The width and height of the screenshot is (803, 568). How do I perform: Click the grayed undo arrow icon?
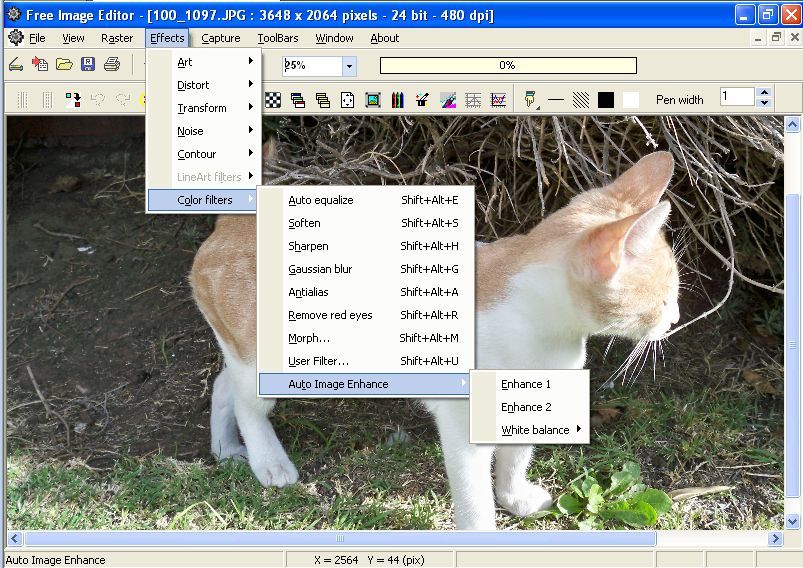click(98, 99)
